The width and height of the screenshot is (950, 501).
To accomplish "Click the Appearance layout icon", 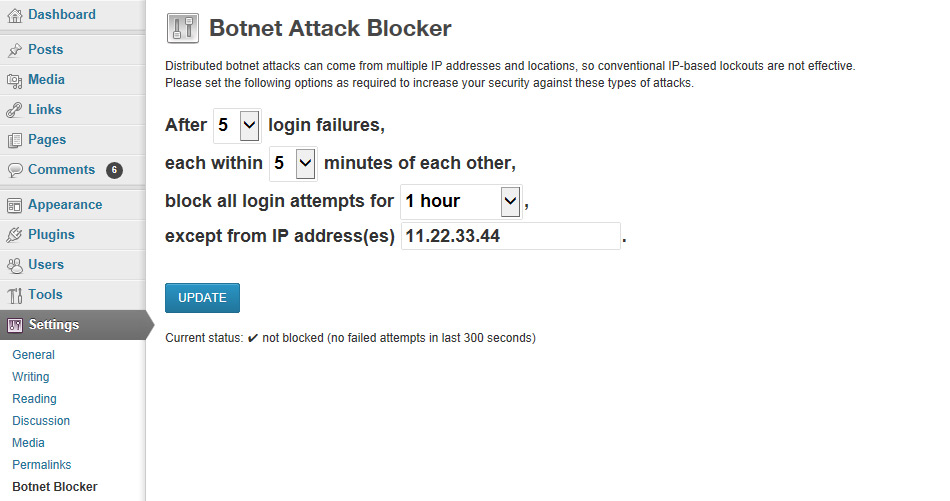I will tap(15, 205).
